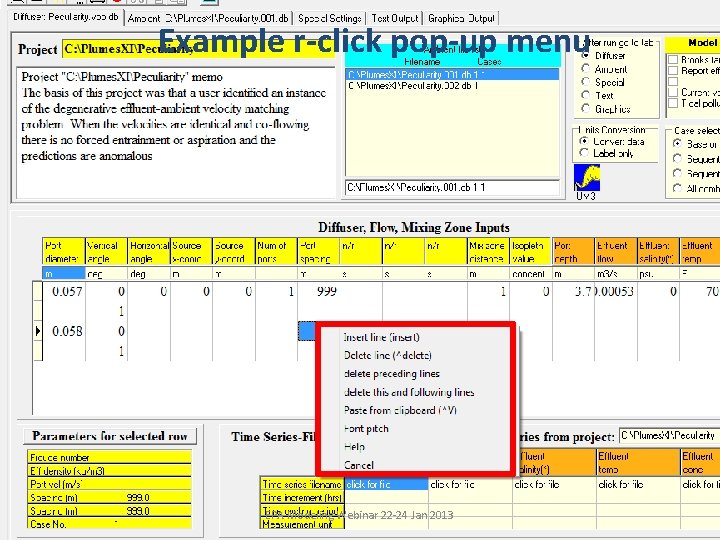Click the Num of ports column header
Screen dimensions: 720x540
[276, 252]
